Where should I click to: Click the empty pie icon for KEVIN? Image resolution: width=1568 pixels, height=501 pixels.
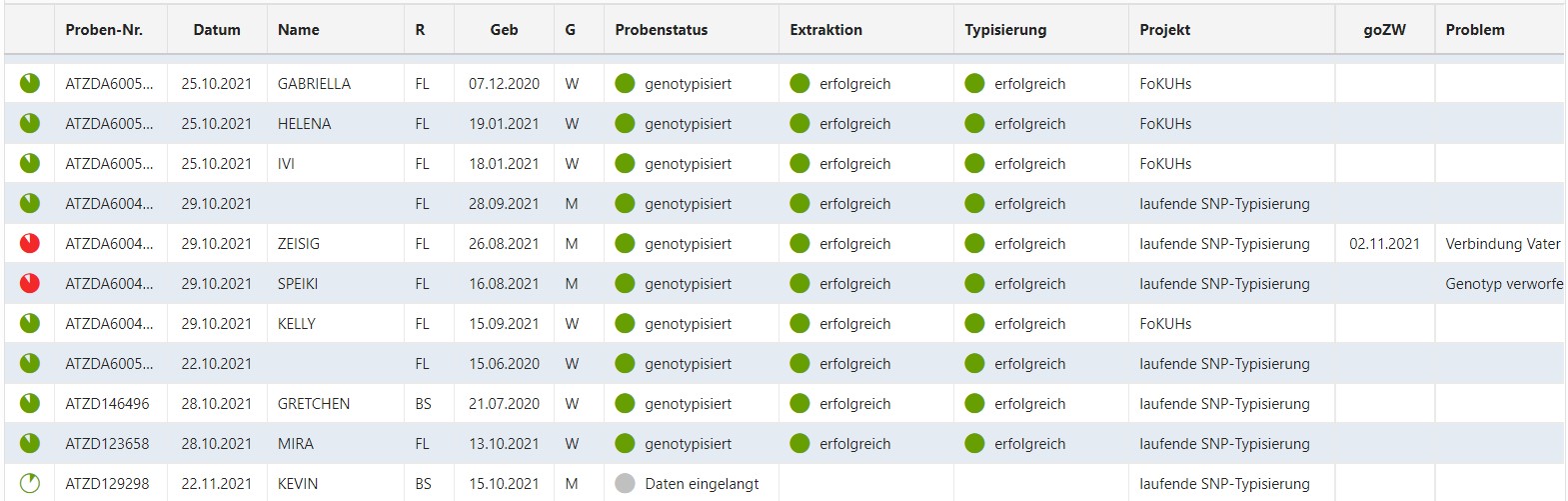coord(30,483)
